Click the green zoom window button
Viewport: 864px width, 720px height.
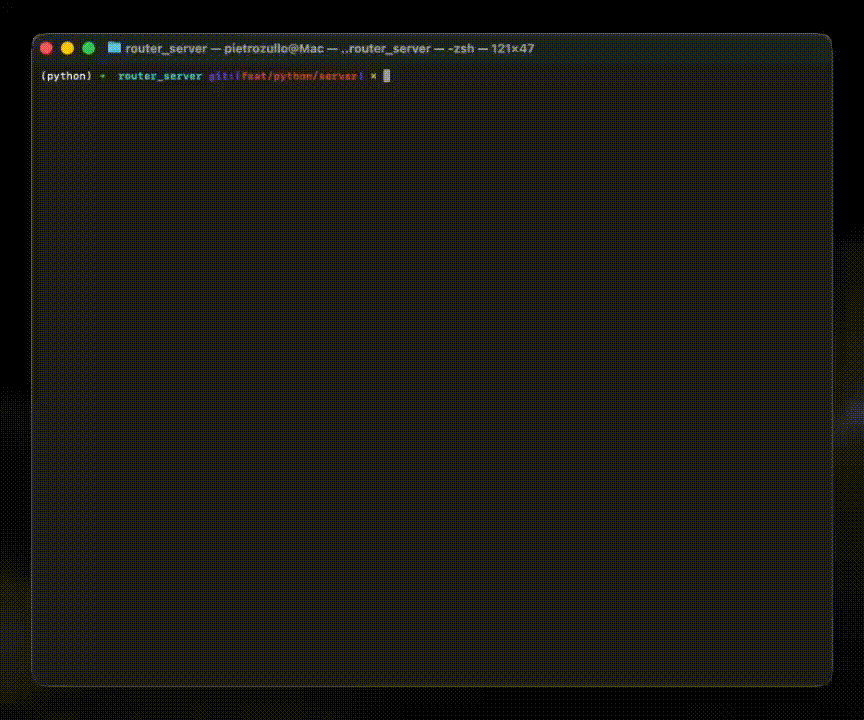pyautogui.click(x=88, y=48)
